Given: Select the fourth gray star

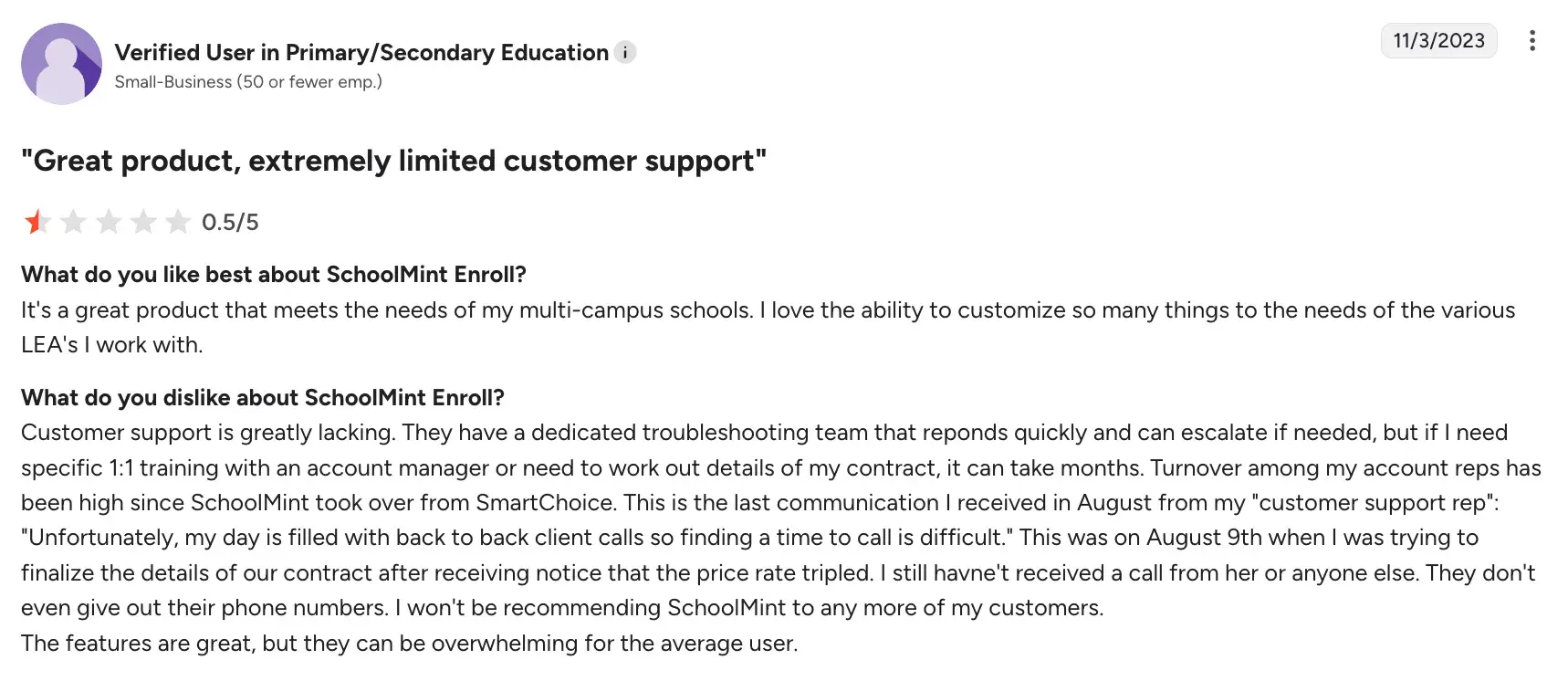Looking at the screenshot, I should coord(144,221).
